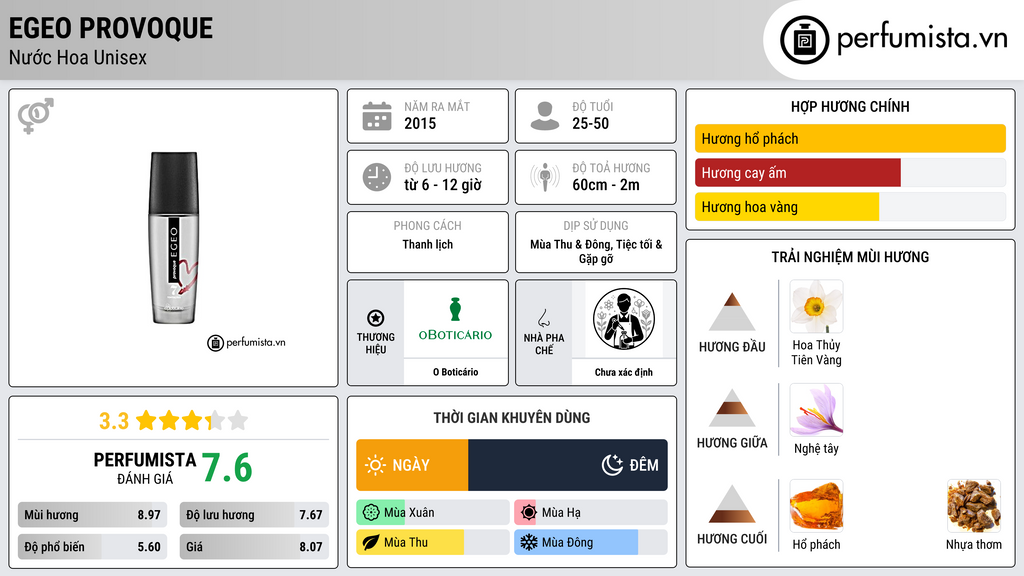Click the sillage value 60cm - 2m
1024x576 pixels.
[606, 185]
